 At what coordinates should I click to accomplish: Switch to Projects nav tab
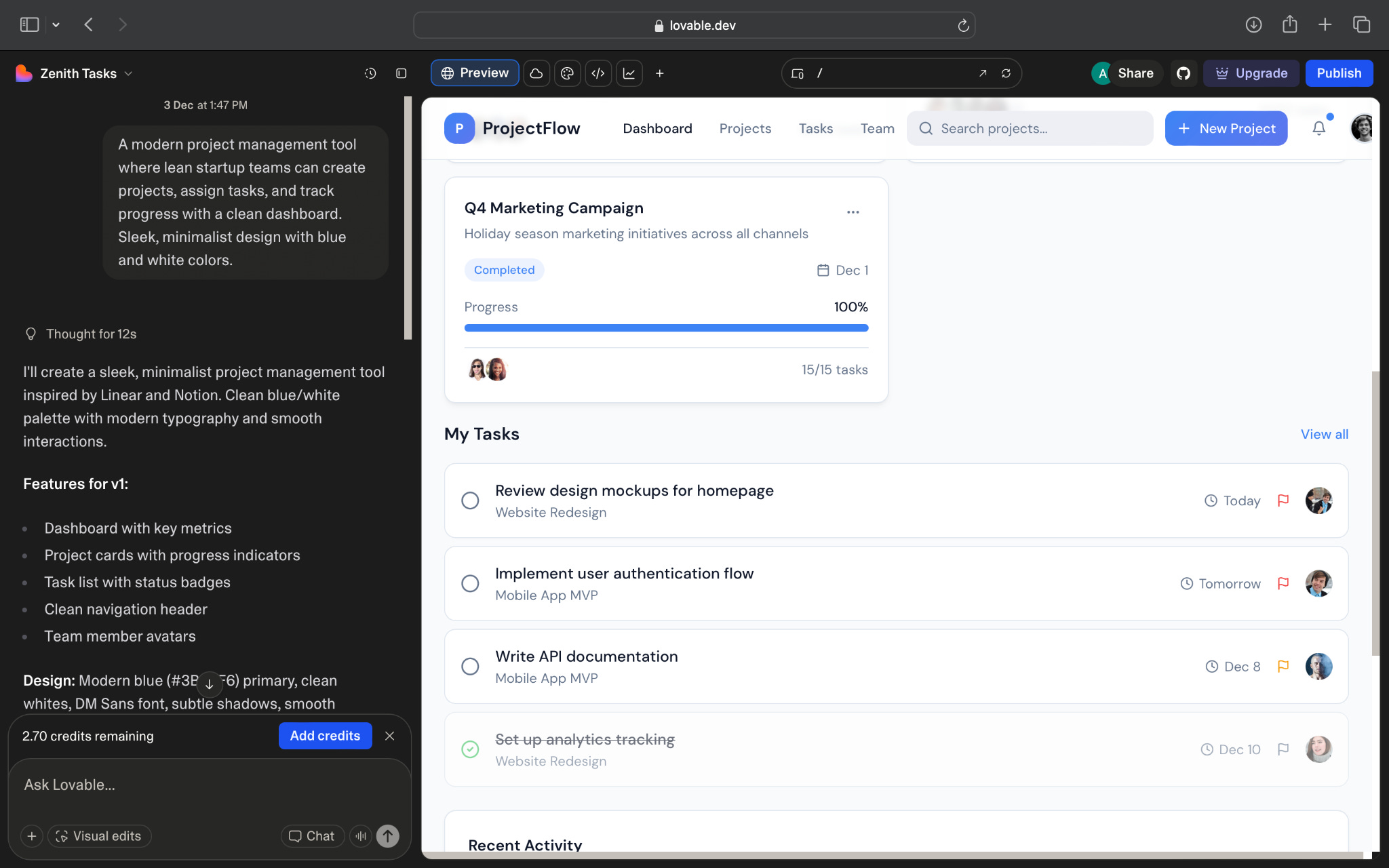(x=745, y=128)
